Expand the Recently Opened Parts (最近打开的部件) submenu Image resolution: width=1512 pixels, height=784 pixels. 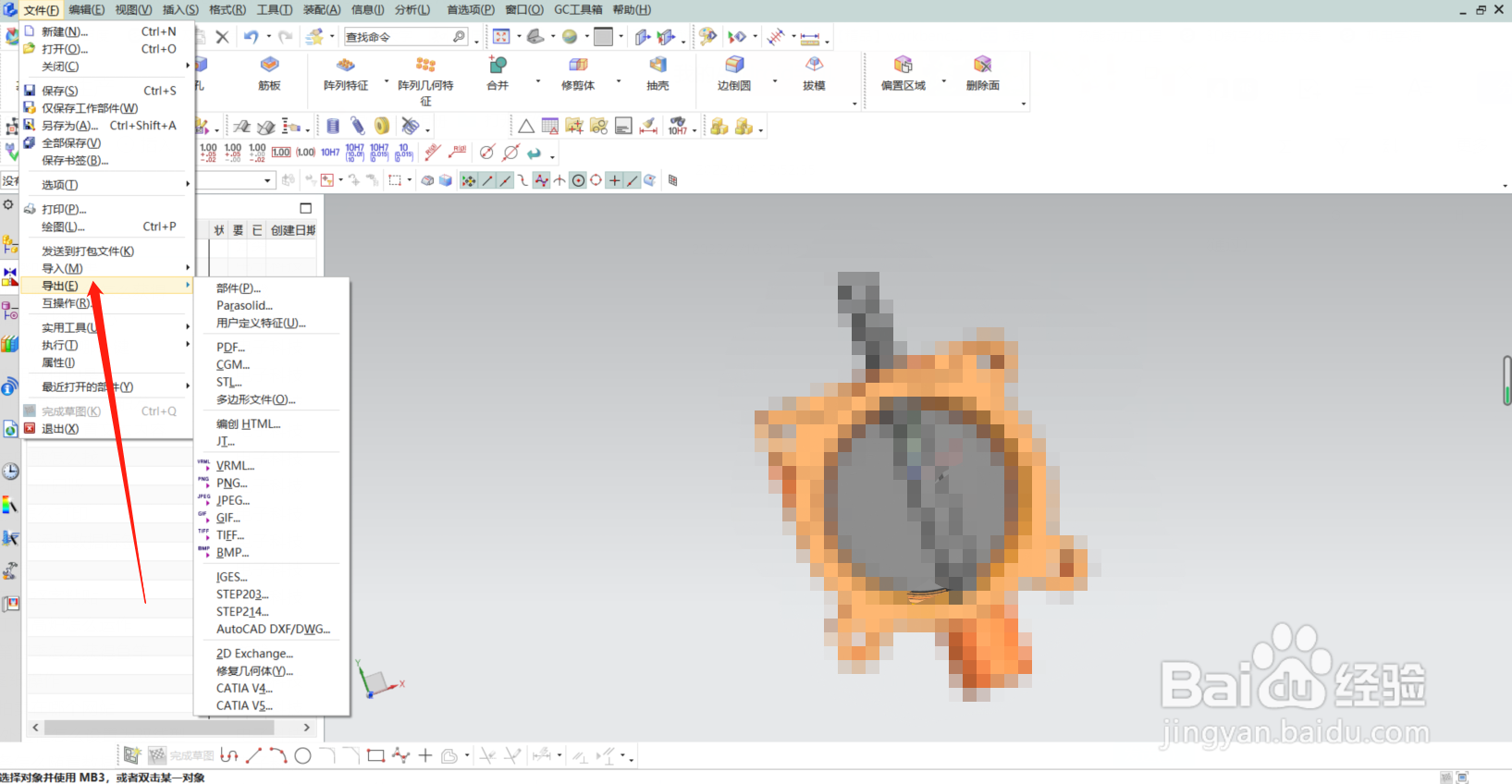coord(107,386)
